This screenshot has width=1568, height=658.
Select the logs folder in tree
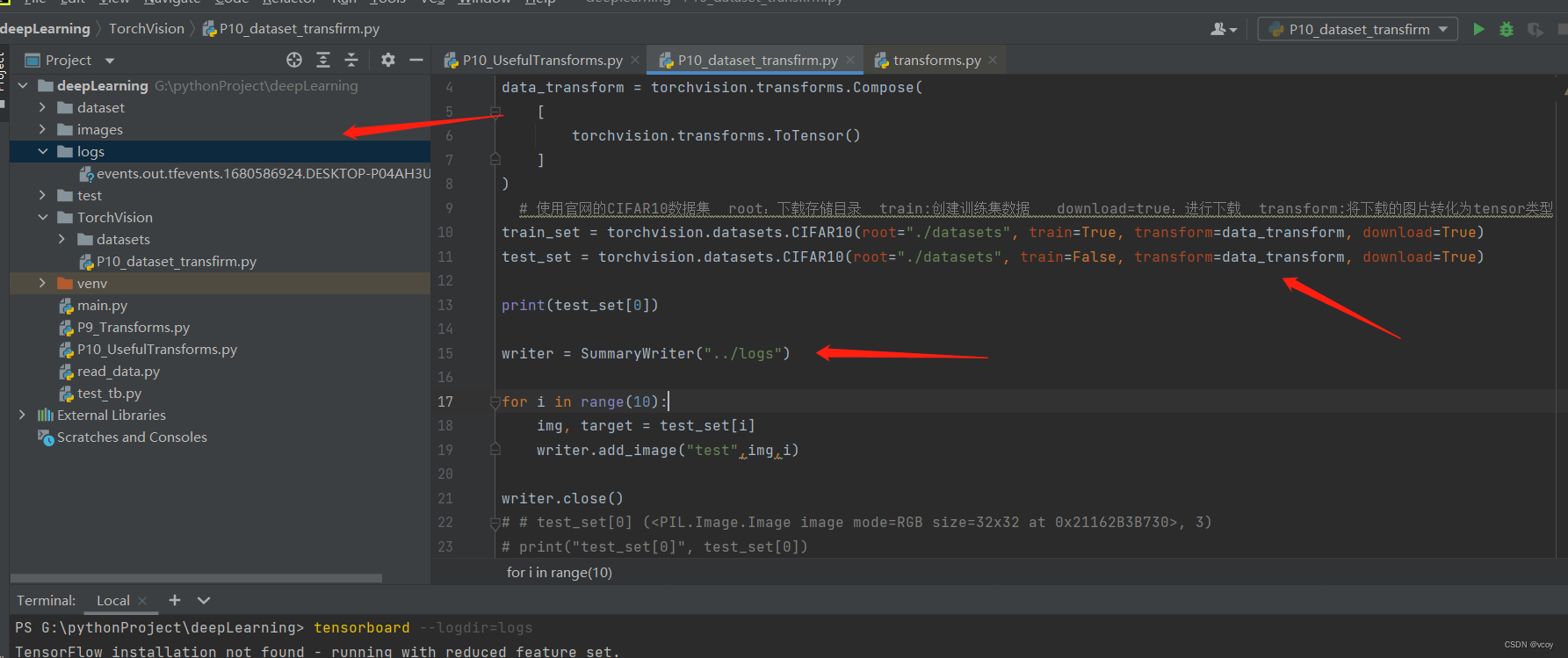coord(220,151)
